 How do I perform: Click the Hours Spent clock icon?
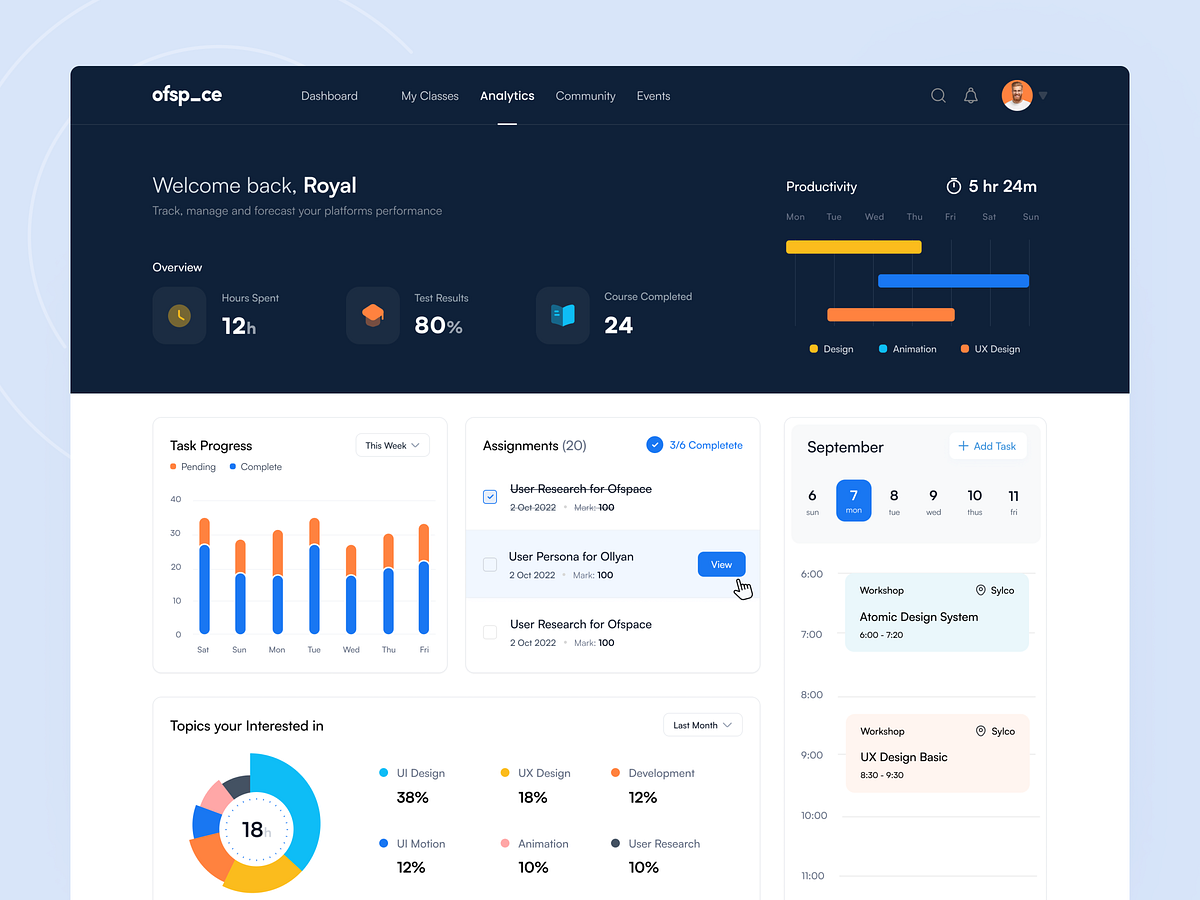coord(179,315)
